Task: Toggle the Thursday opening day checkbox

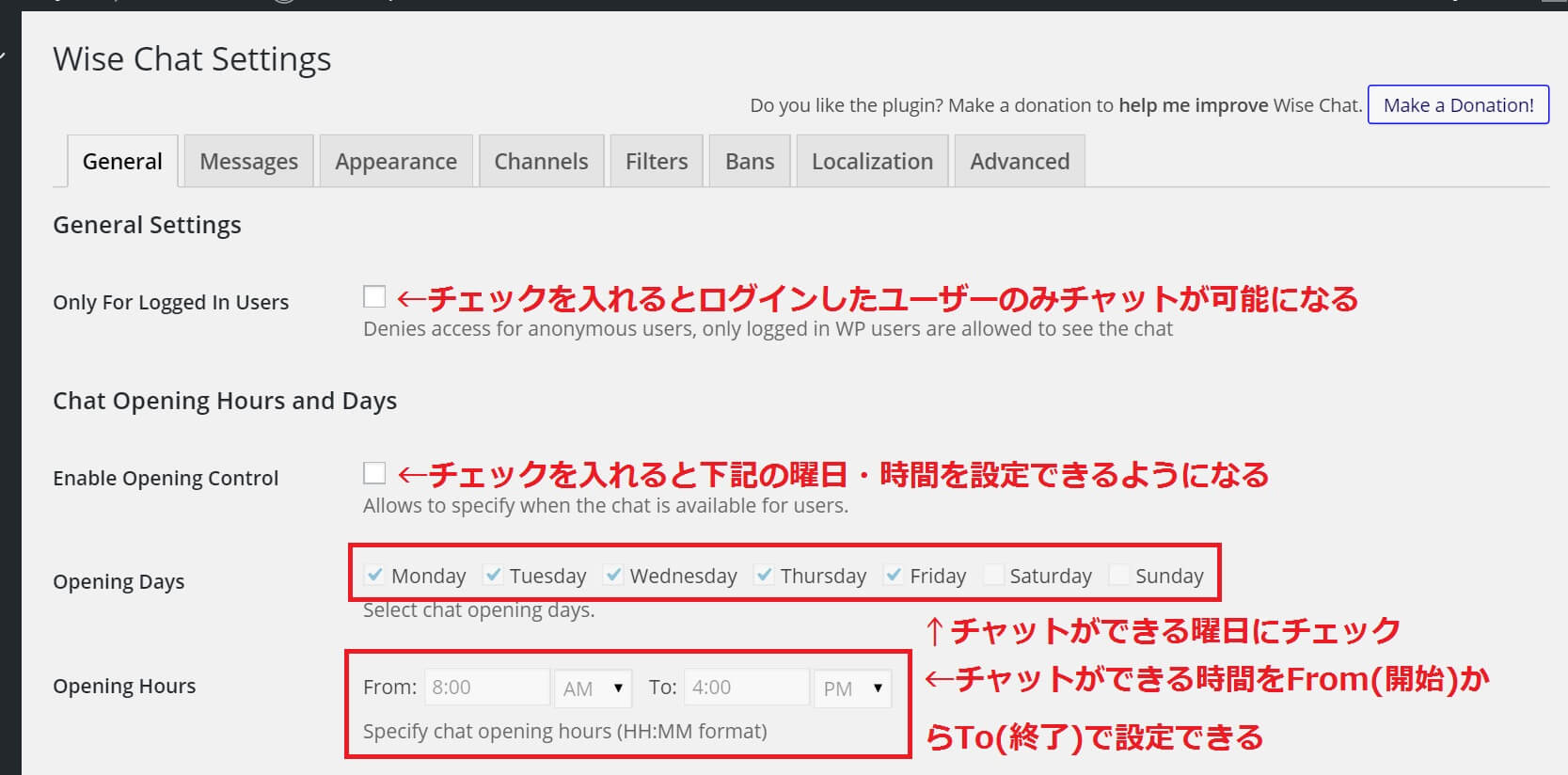Action: [x=764, y=575]
